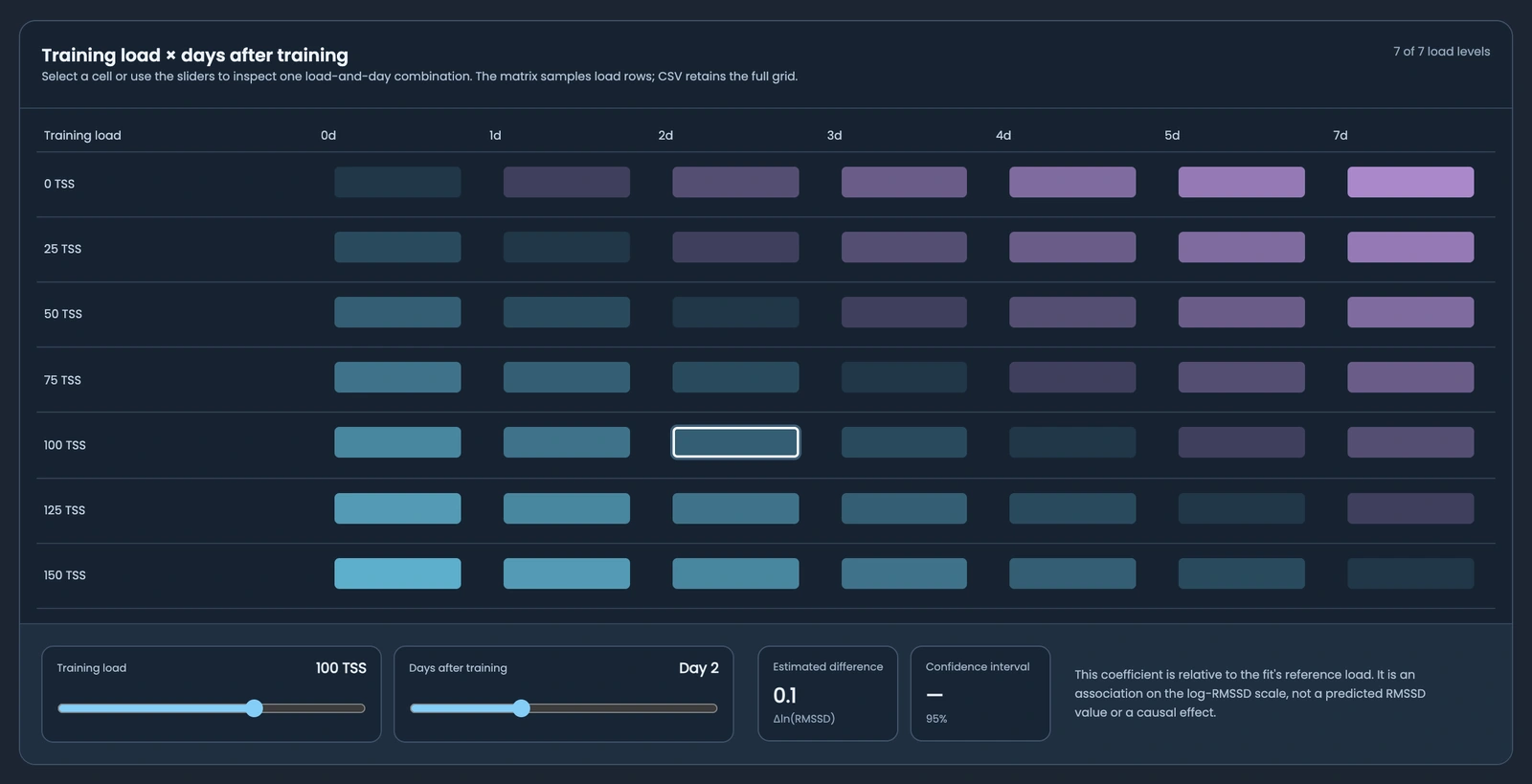Choose the 150 TSS cell under 2d

pyautogui.click(x=735, y=573)
